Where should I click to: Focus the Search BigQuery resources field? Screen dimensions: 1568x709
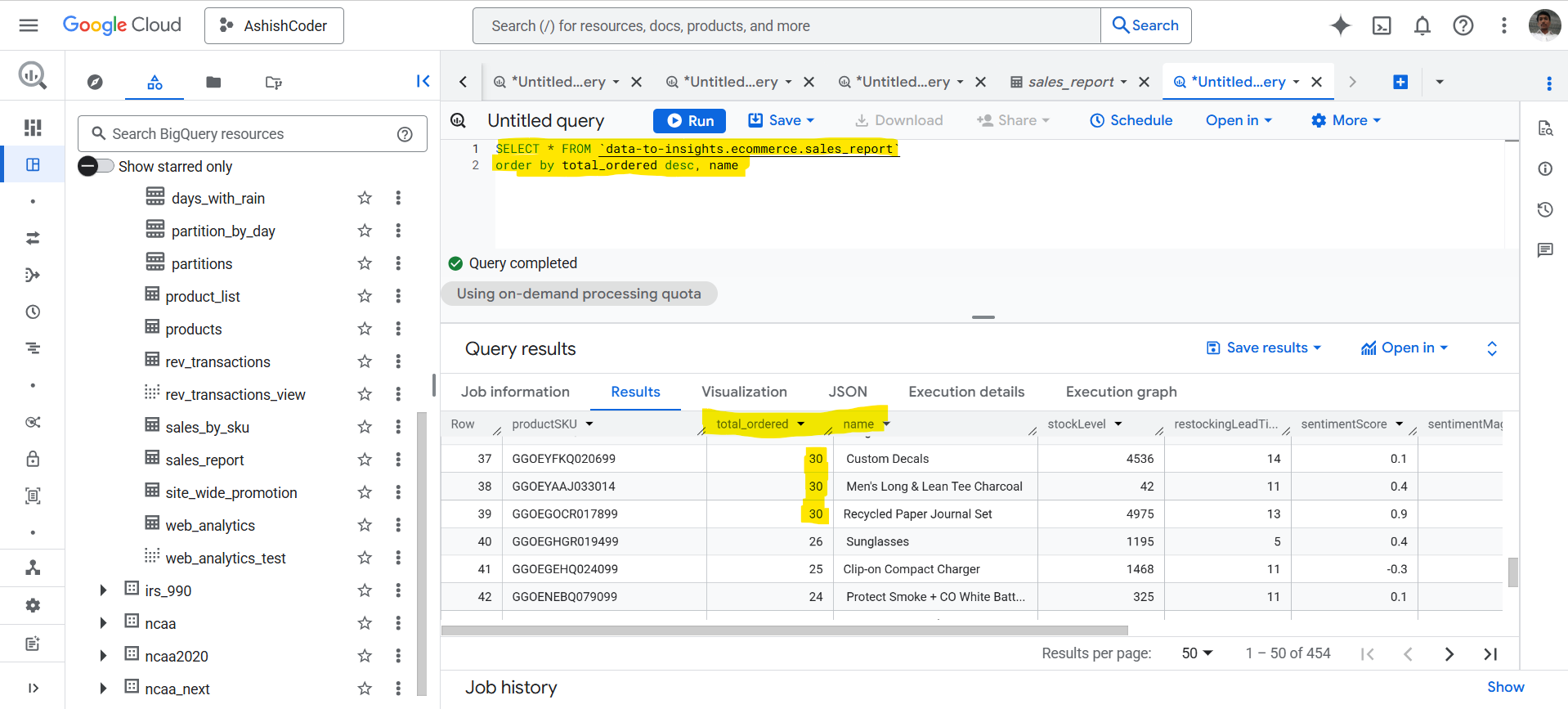coord(253,133)
